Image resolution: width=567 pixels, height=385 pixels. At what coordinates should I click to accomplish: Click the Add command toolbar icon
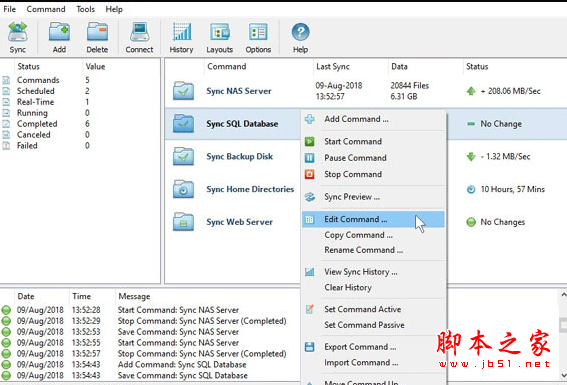click(59, 31)
